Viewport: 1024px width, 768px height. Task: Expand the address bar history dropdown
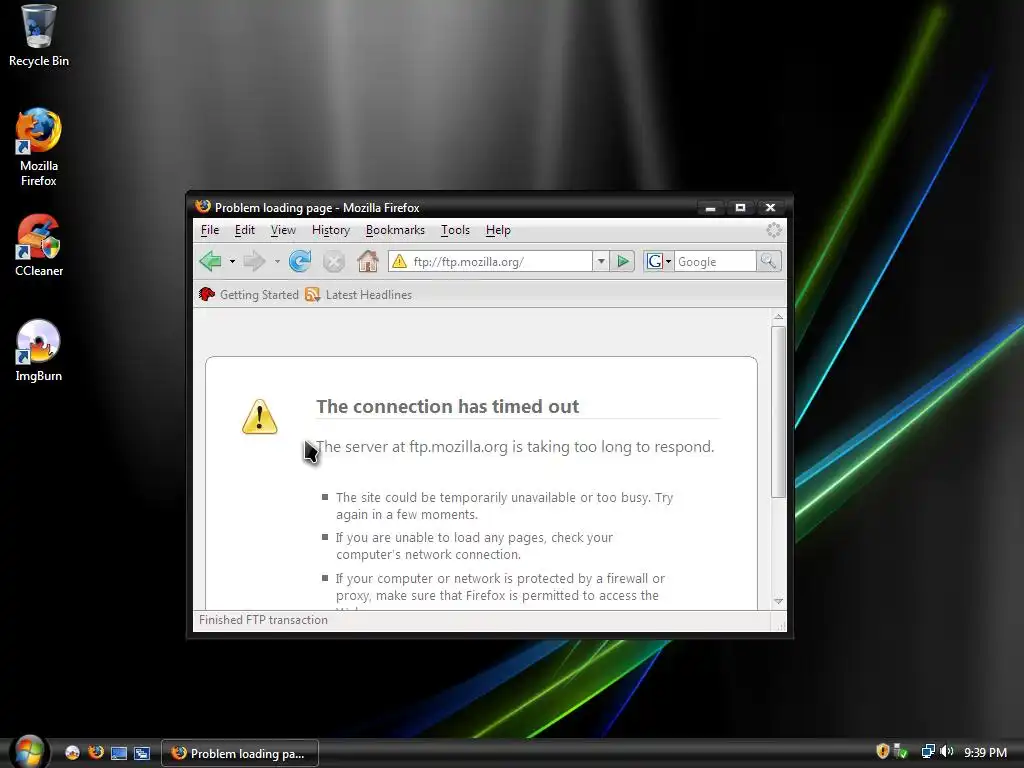601,262
